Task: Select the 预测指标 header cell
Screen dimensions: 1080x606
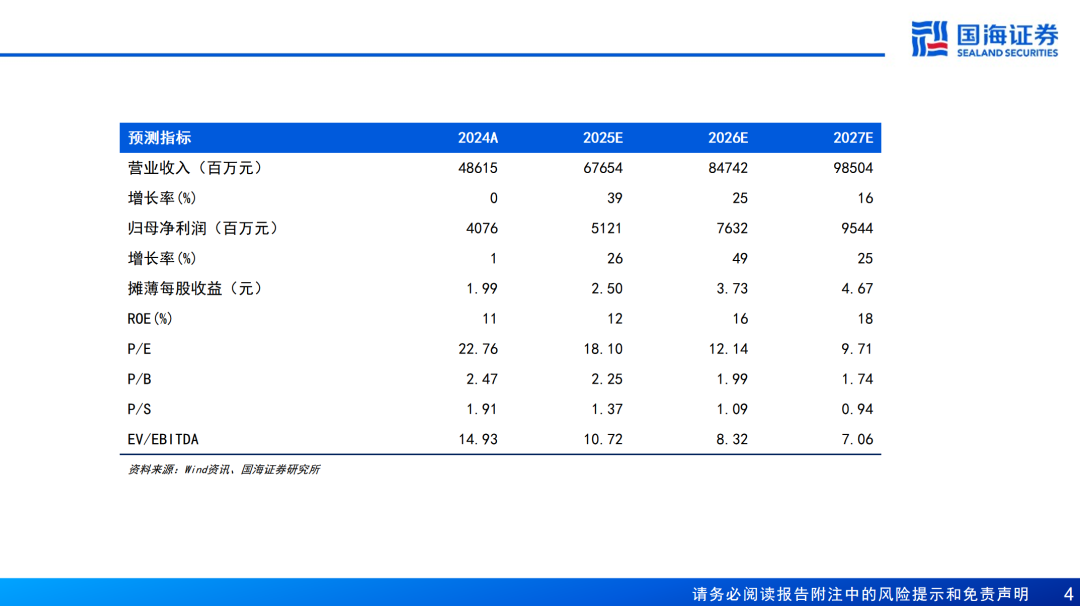Action: (159, 138)
